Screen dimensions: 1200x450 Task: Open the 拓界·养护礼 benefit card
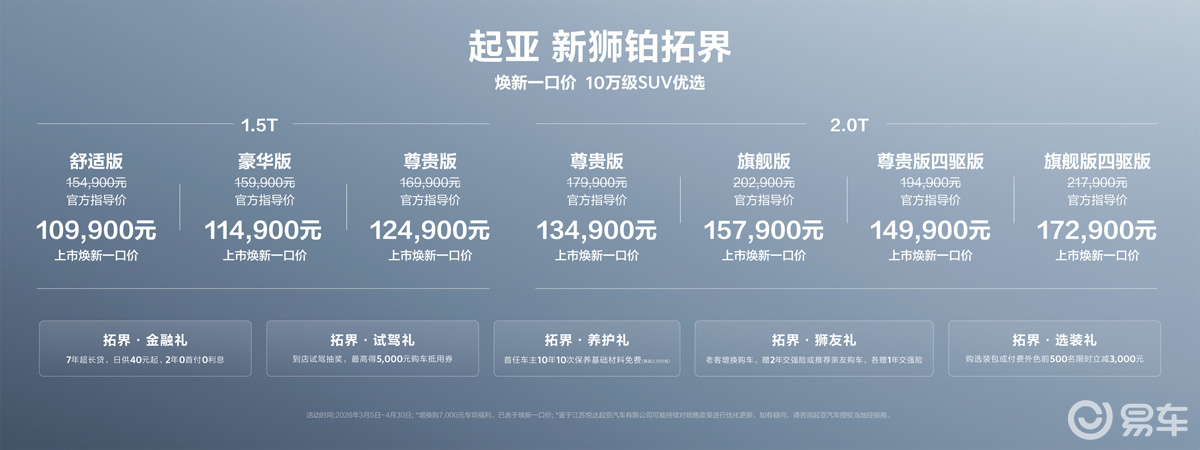tap(587, 348)
